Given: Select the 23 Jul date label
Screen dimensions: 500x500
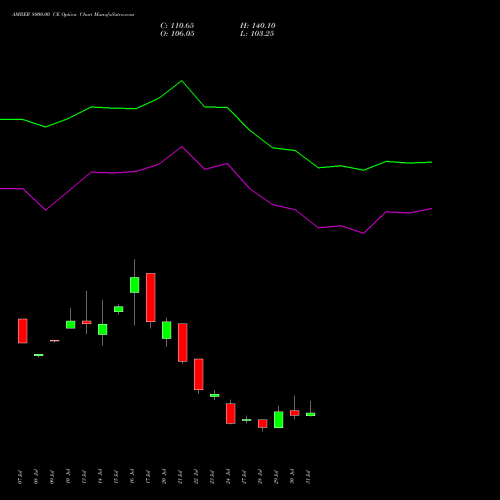Looking at the screenshot, I should click(x=212, y=477).
